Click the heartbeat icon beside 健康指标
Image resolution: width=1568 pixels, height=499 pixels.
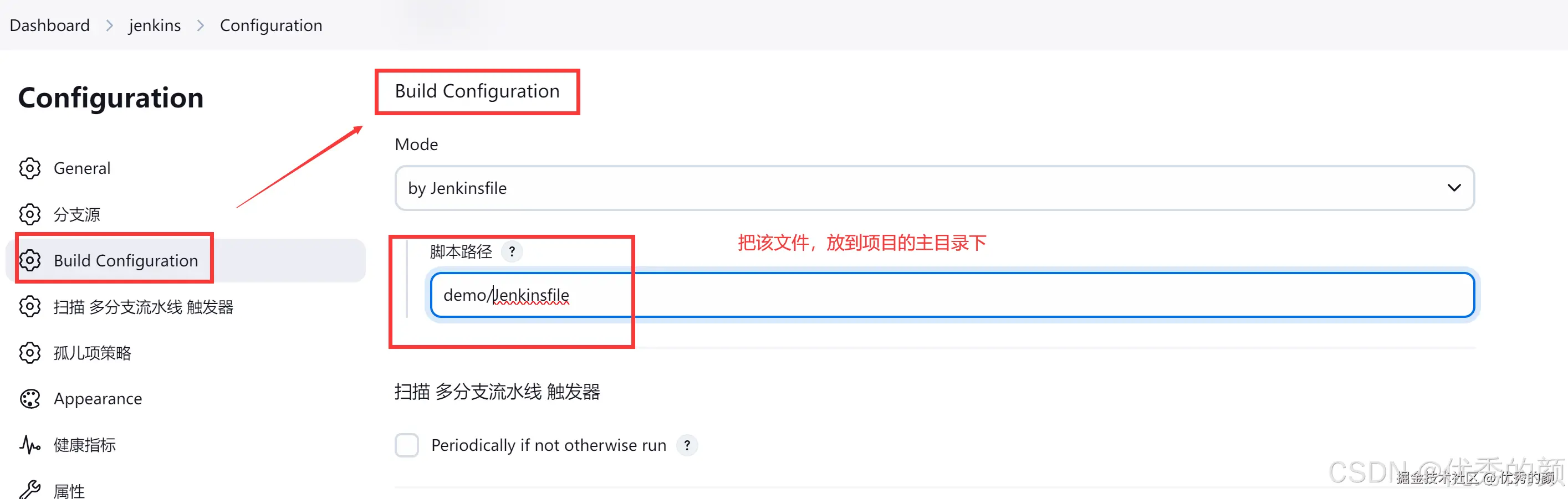point(29,445)
